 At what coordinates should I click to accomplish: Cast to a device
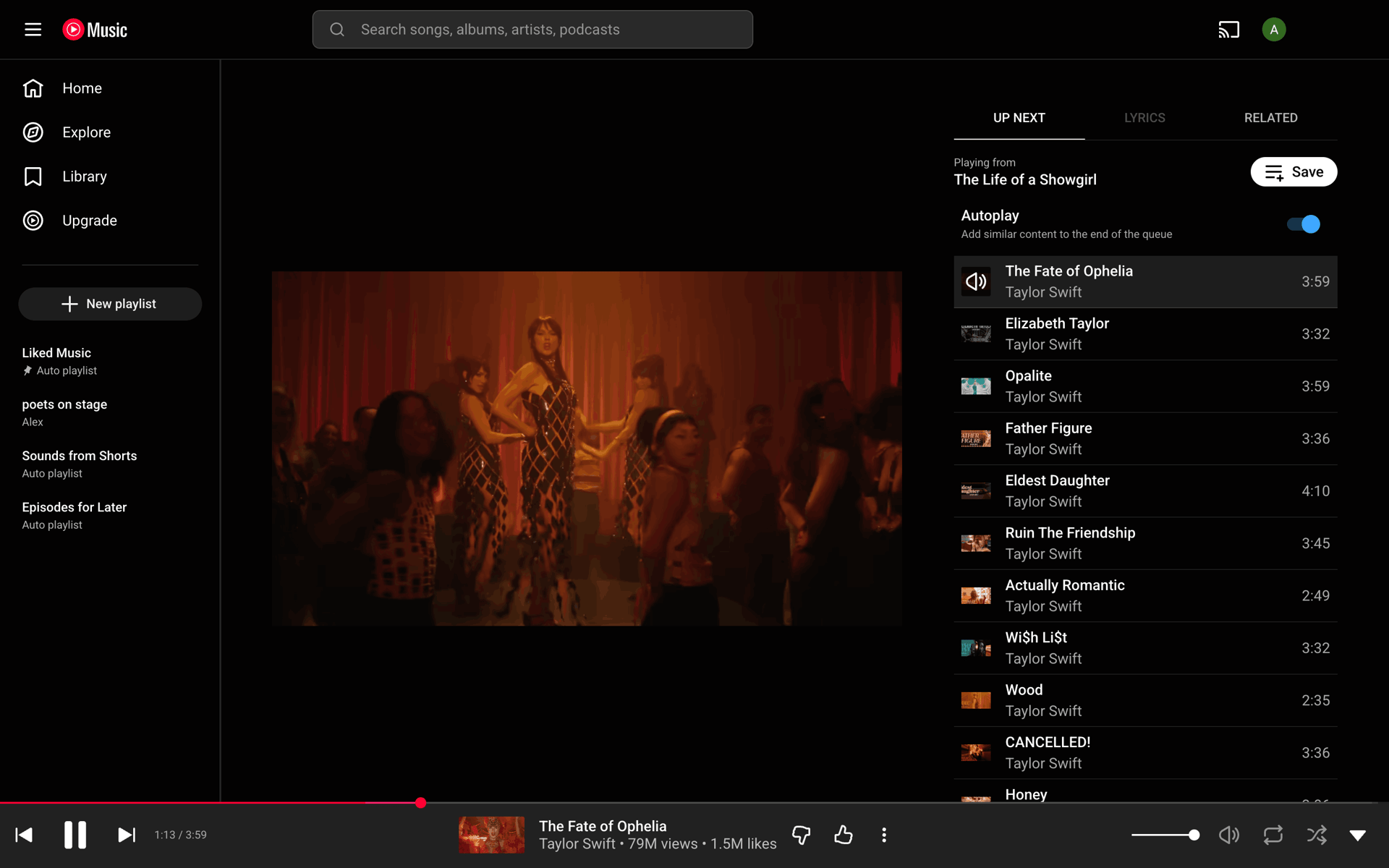click(x=1228, y=30)
